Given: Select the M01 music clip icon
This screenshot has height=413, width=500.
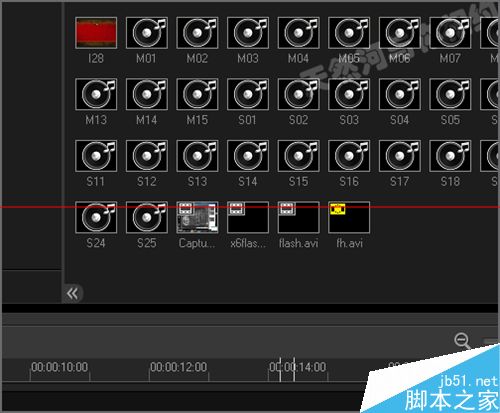Looking at the screenshot, I should click(x=147, y=33).
